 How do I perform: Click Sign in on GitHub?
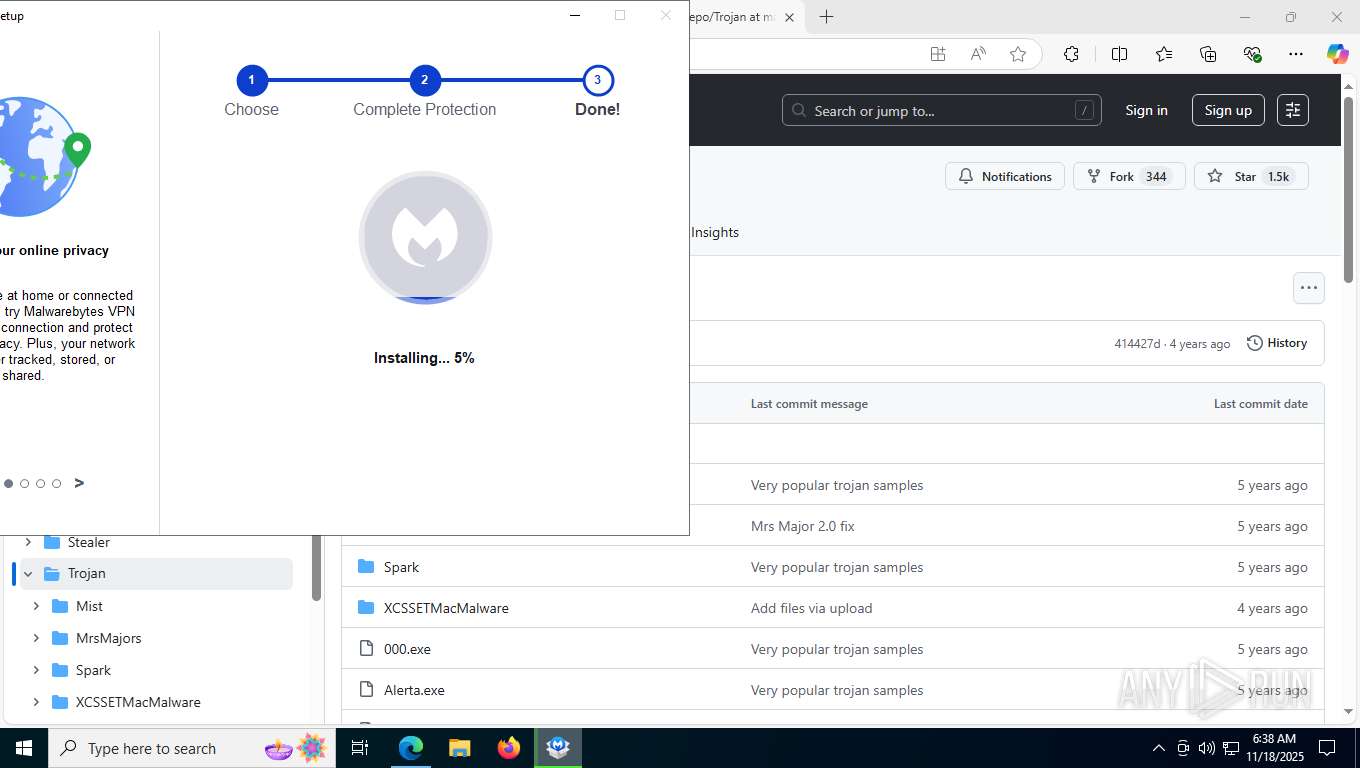(1146, 110)
